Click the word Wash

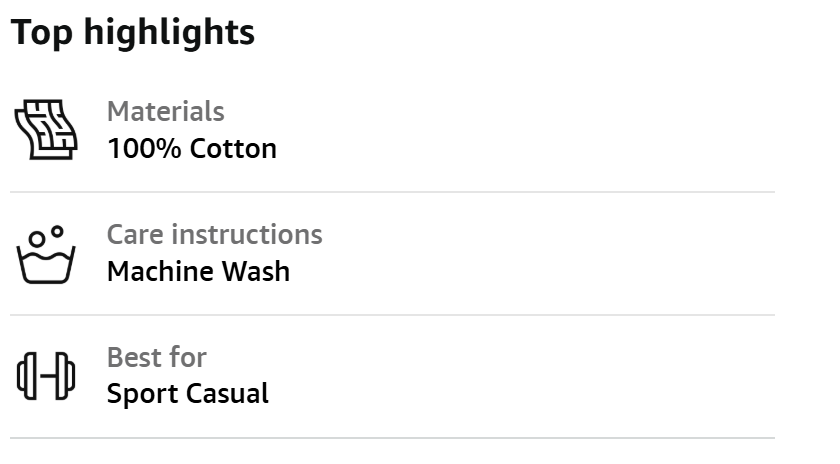pos(256,271)
